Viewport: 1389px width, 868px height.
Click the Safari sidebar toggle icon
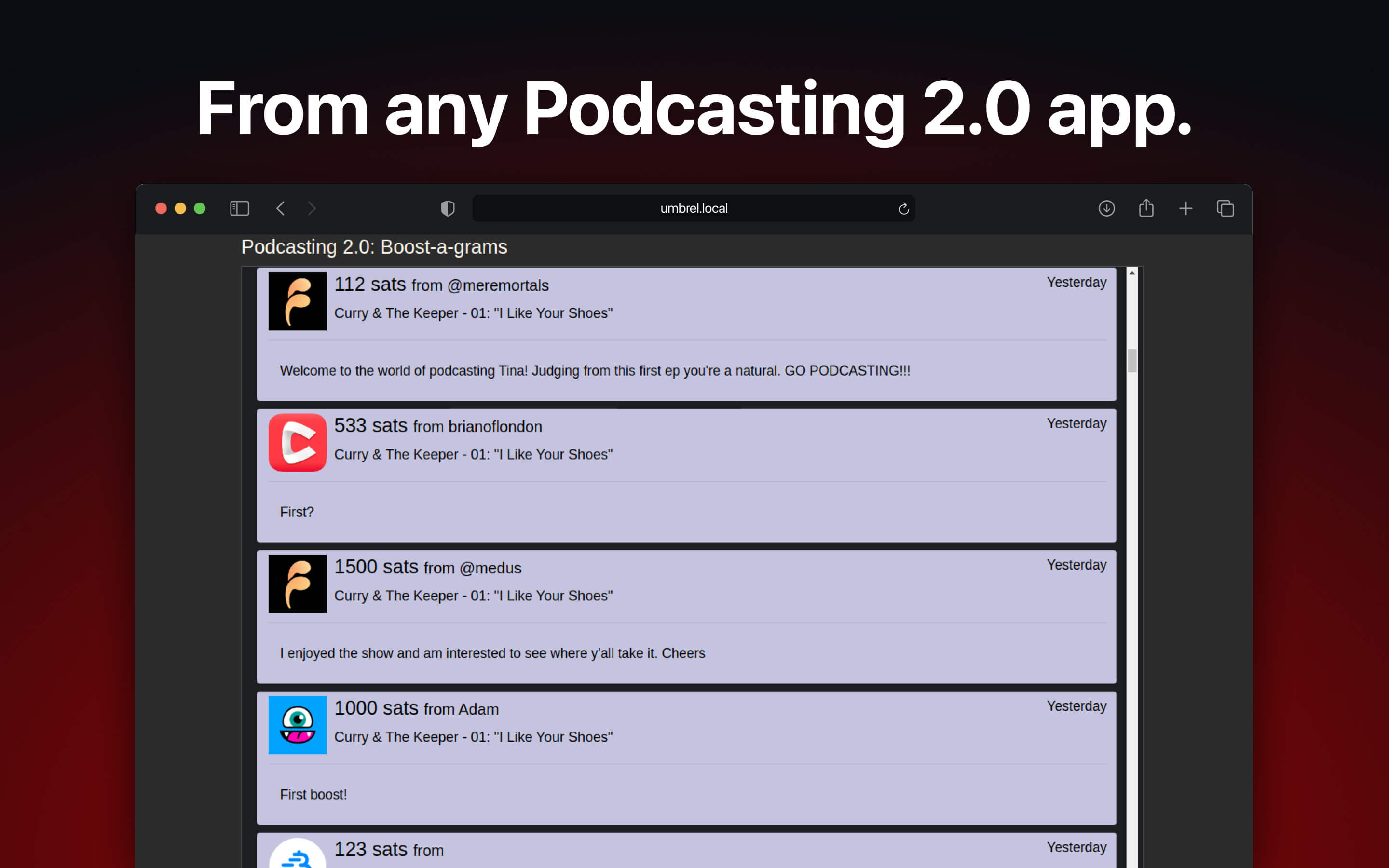[239, 208]
